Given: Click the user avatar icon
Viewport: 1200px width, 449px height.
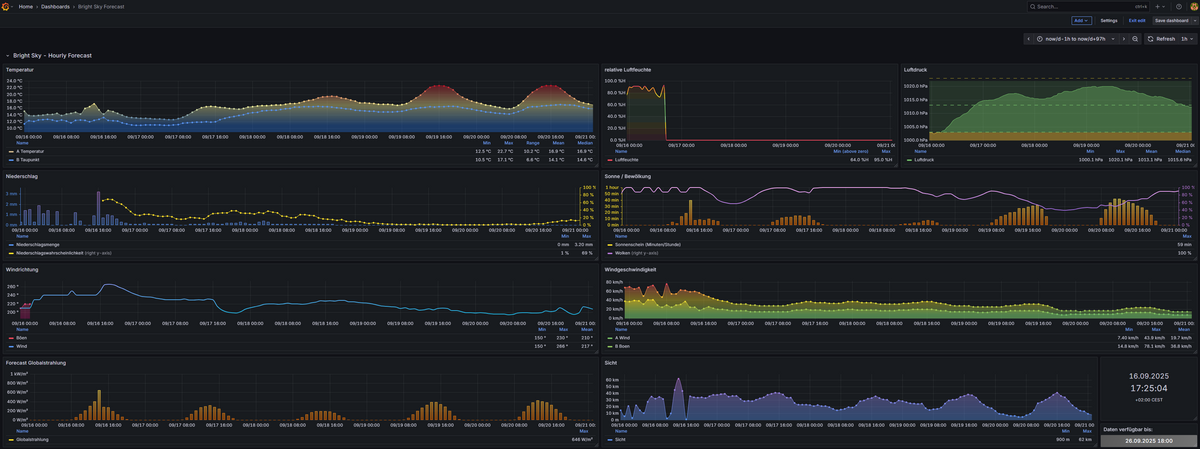Looking at the screenshot, I should pyautogui.click(x=1193, y=6).
